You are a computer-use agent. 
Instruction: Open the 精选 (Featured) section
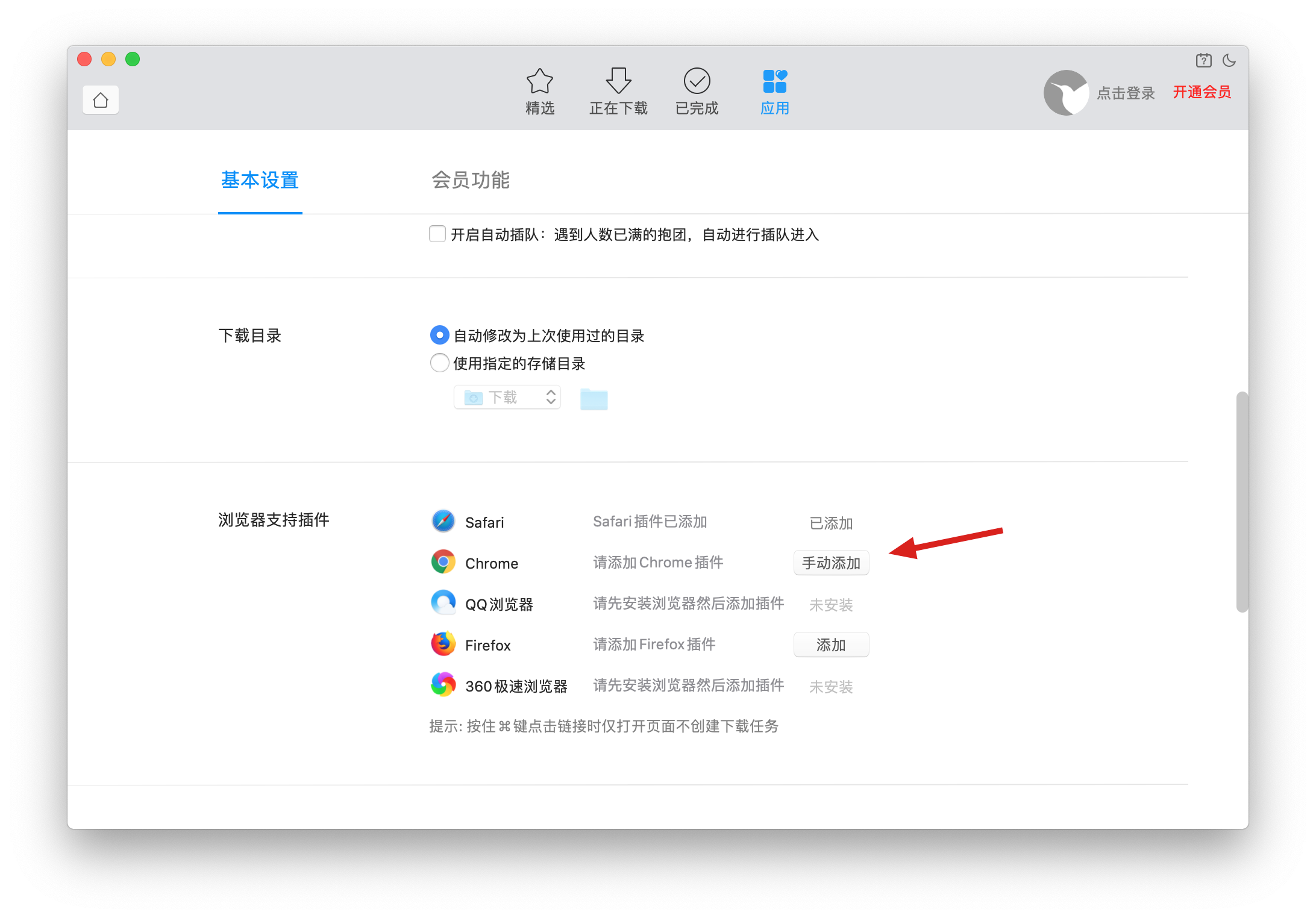(x=540, y=90)
